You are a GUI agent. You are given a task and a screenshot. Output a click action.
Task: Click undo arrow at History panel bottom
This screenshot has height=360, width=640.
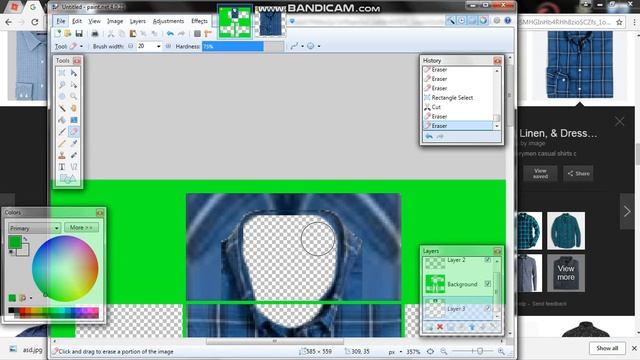429,137
